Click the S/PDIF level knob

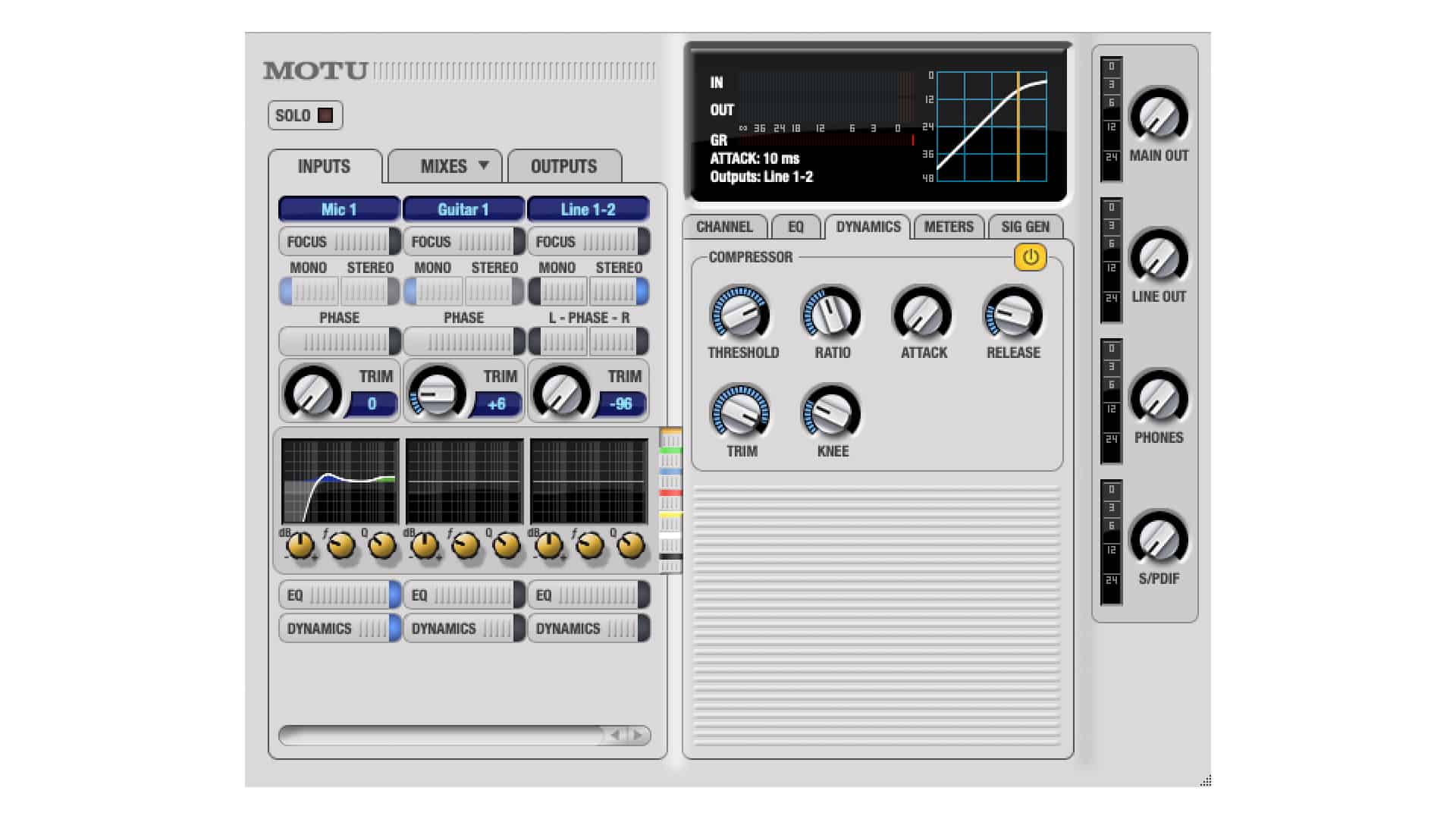pyautogui.click(x=1158, y=539)
